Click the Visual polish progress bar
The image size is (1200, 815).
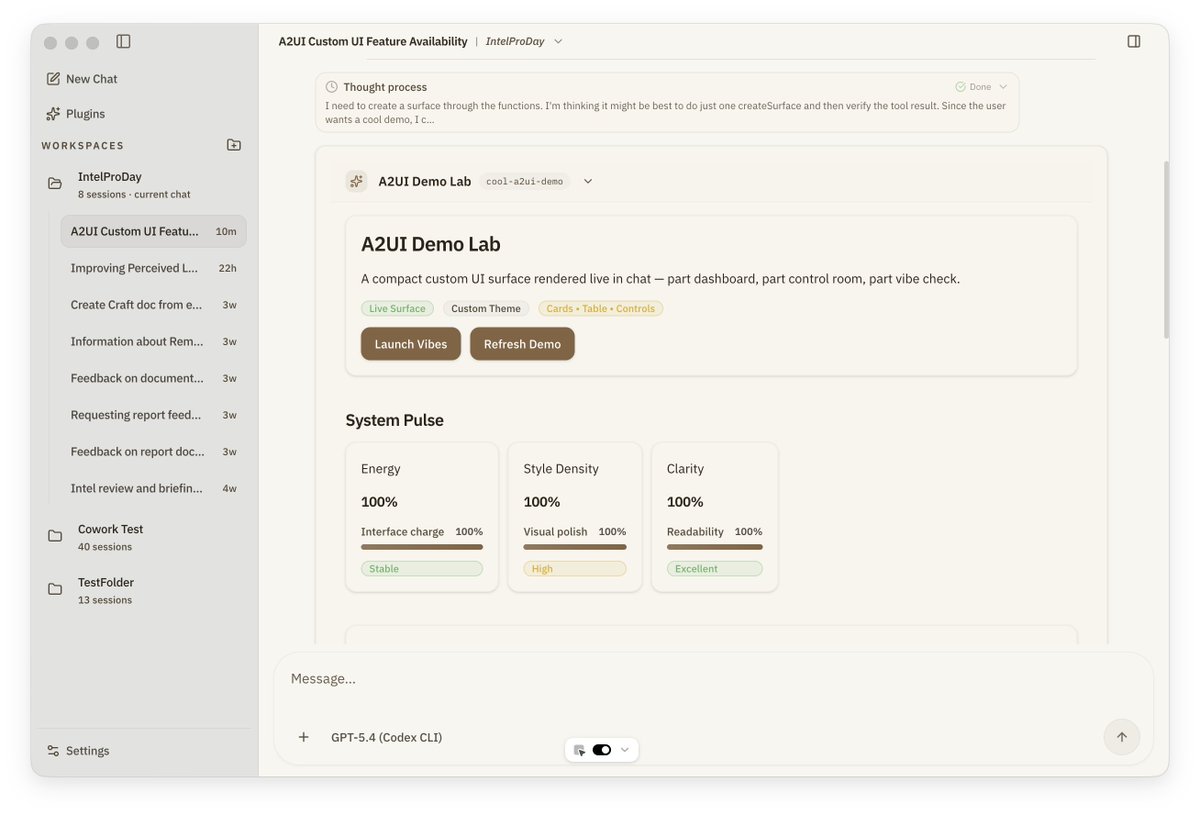[x=575, y=547]
